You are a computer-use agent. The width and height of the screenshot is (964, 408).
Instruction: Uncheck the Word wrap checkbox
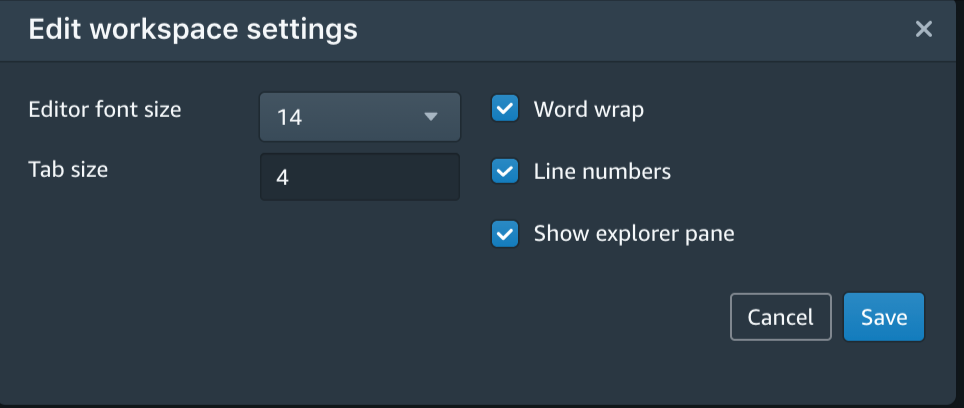(505, 109)
